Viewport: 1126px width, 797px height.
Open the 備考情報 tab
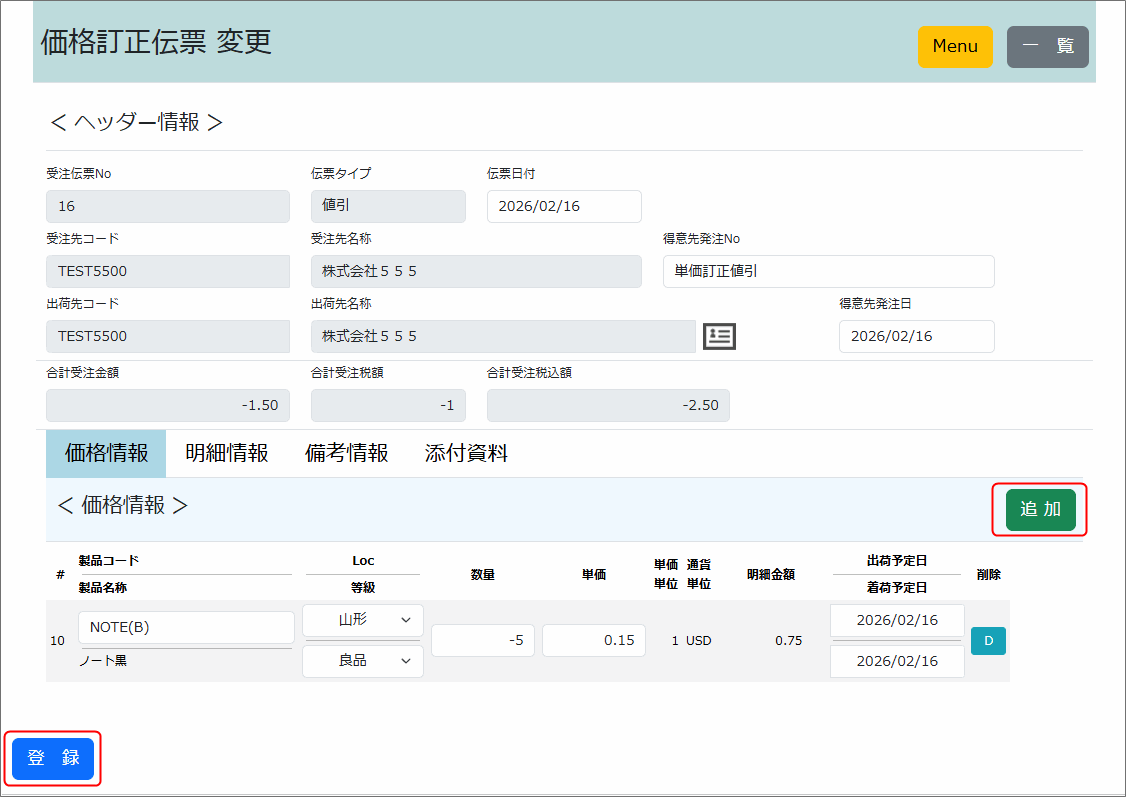pyautogui.click(x=346, y=454)
